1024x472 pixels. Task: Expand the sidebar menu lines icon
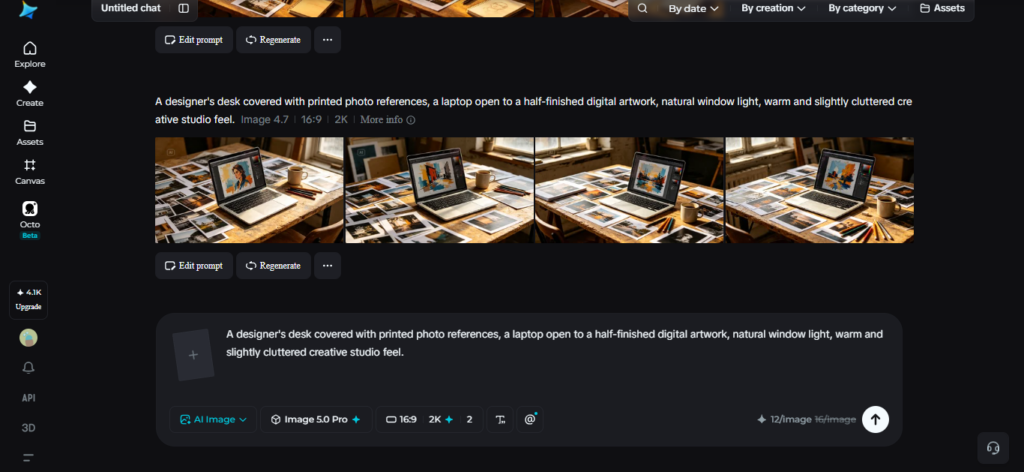[29, 457]
